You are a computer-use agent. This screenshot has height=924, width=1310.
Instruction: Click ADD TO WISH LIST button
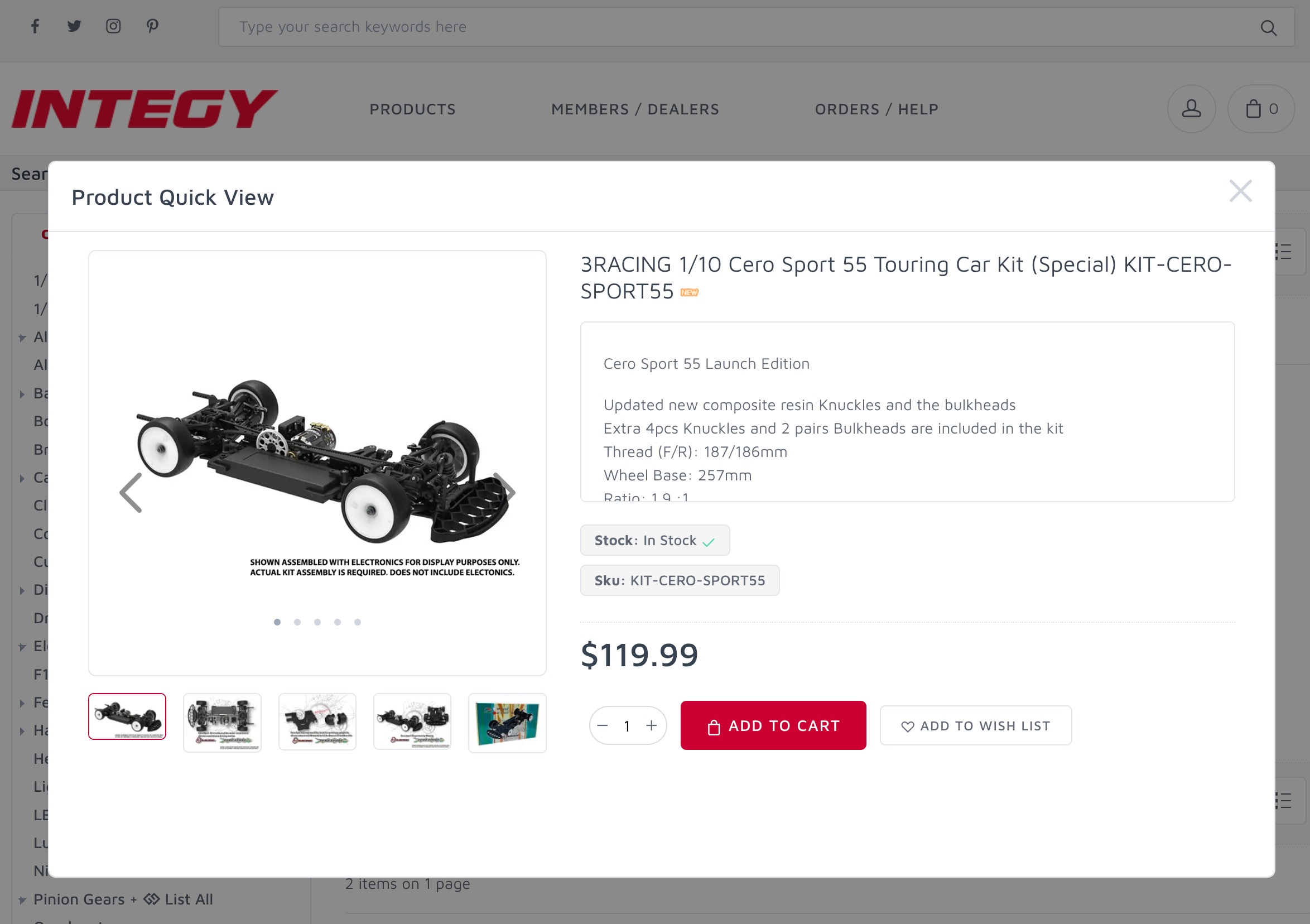976,725
